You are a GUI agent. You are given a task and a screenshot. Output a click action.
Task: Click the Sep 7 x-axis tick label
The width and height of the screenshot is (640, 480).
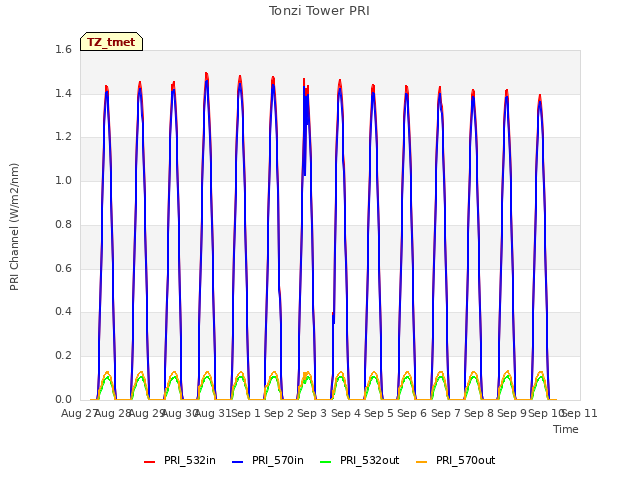click(x=446, y=413)
